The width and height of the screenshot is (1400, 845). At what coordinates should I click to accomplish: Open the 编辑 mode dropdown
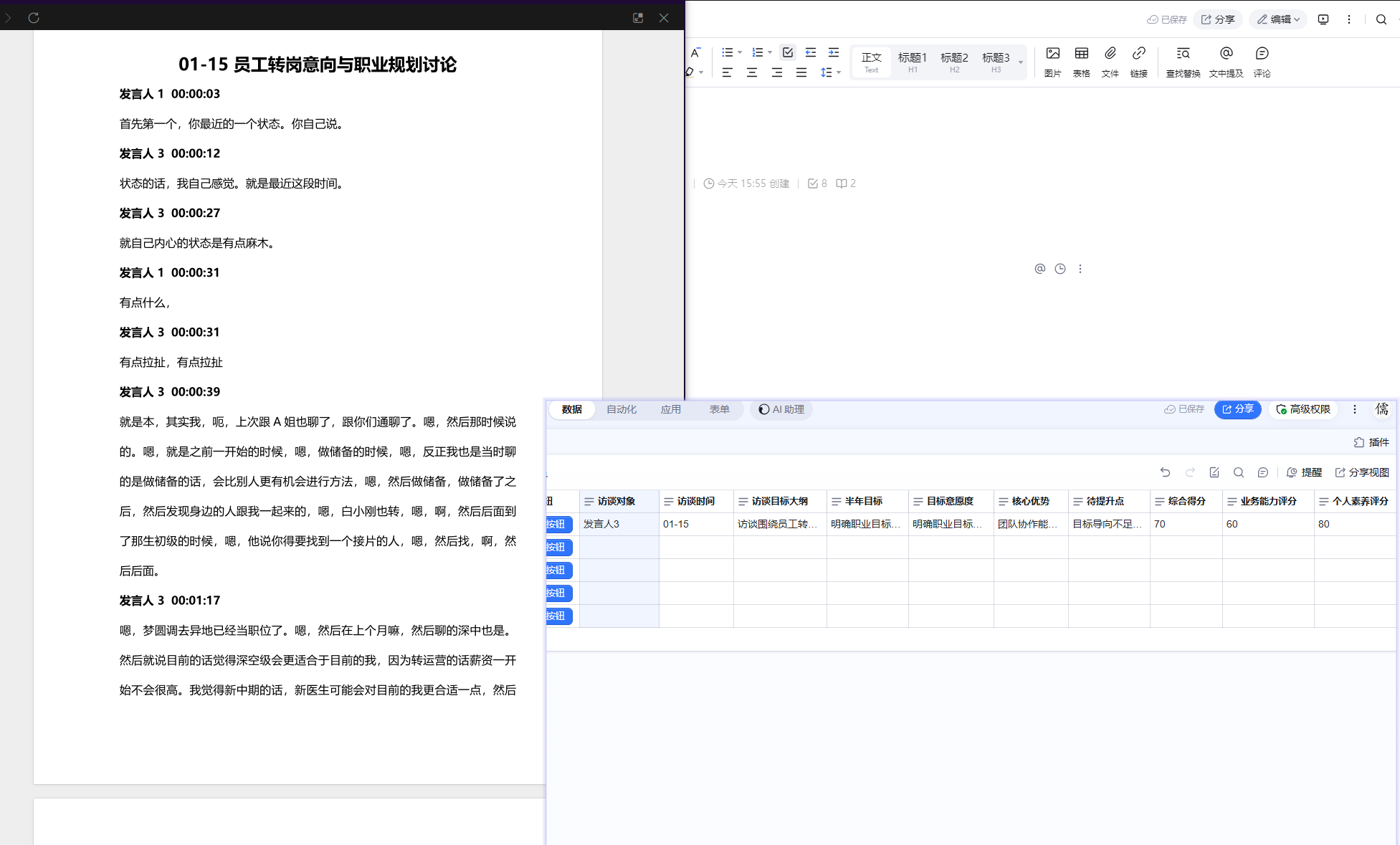1278,19
